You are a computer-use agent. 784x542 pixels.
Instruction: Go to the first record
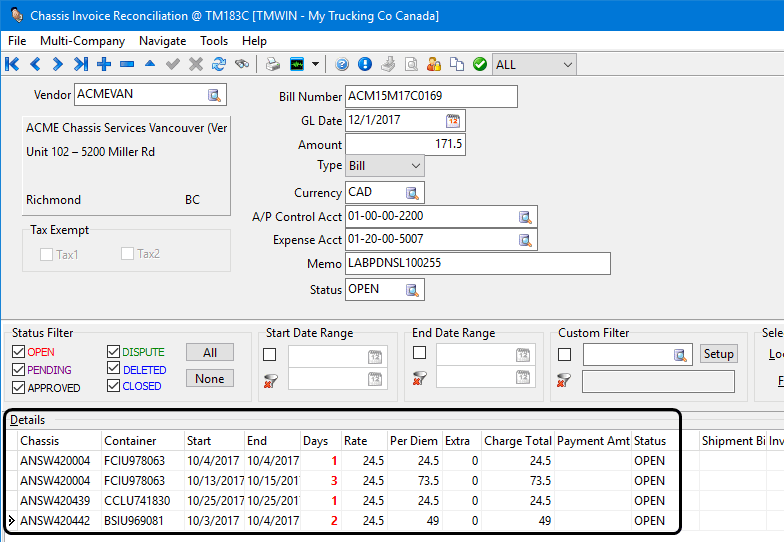[12, 64]
